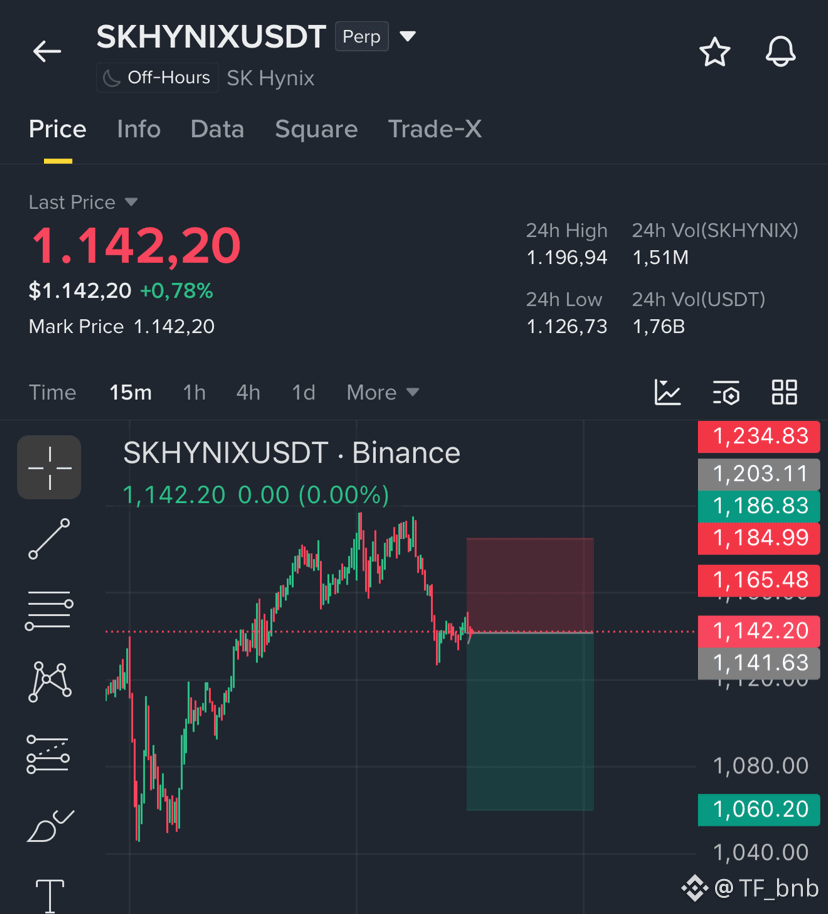Click the 1,060.20 target price label
This screenshot has height=914, width=828.
(x=759, y=810)
